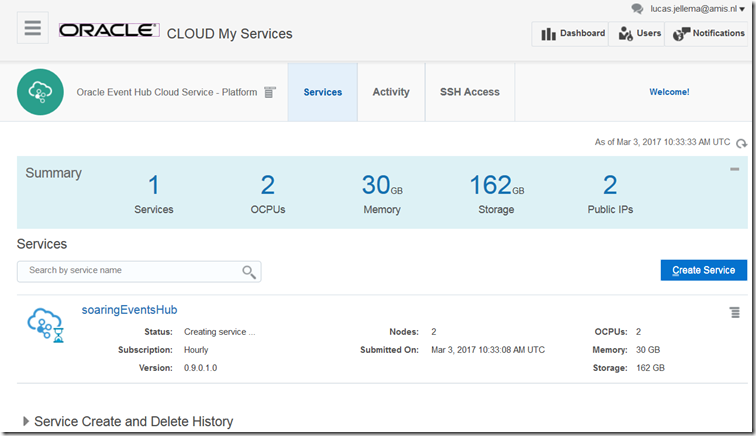Open menu icon beside Event Hub Platform title
The width and height of the screenshot is (756, 436).
click(269, 92)
